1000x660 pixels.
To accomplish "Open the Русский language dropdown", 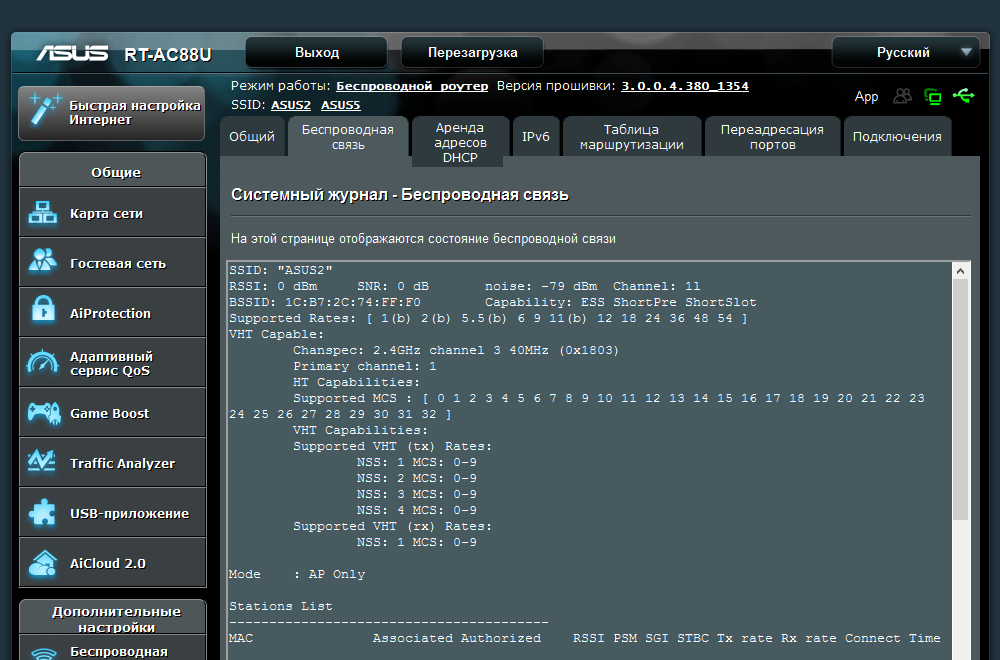I will point(905,52).
